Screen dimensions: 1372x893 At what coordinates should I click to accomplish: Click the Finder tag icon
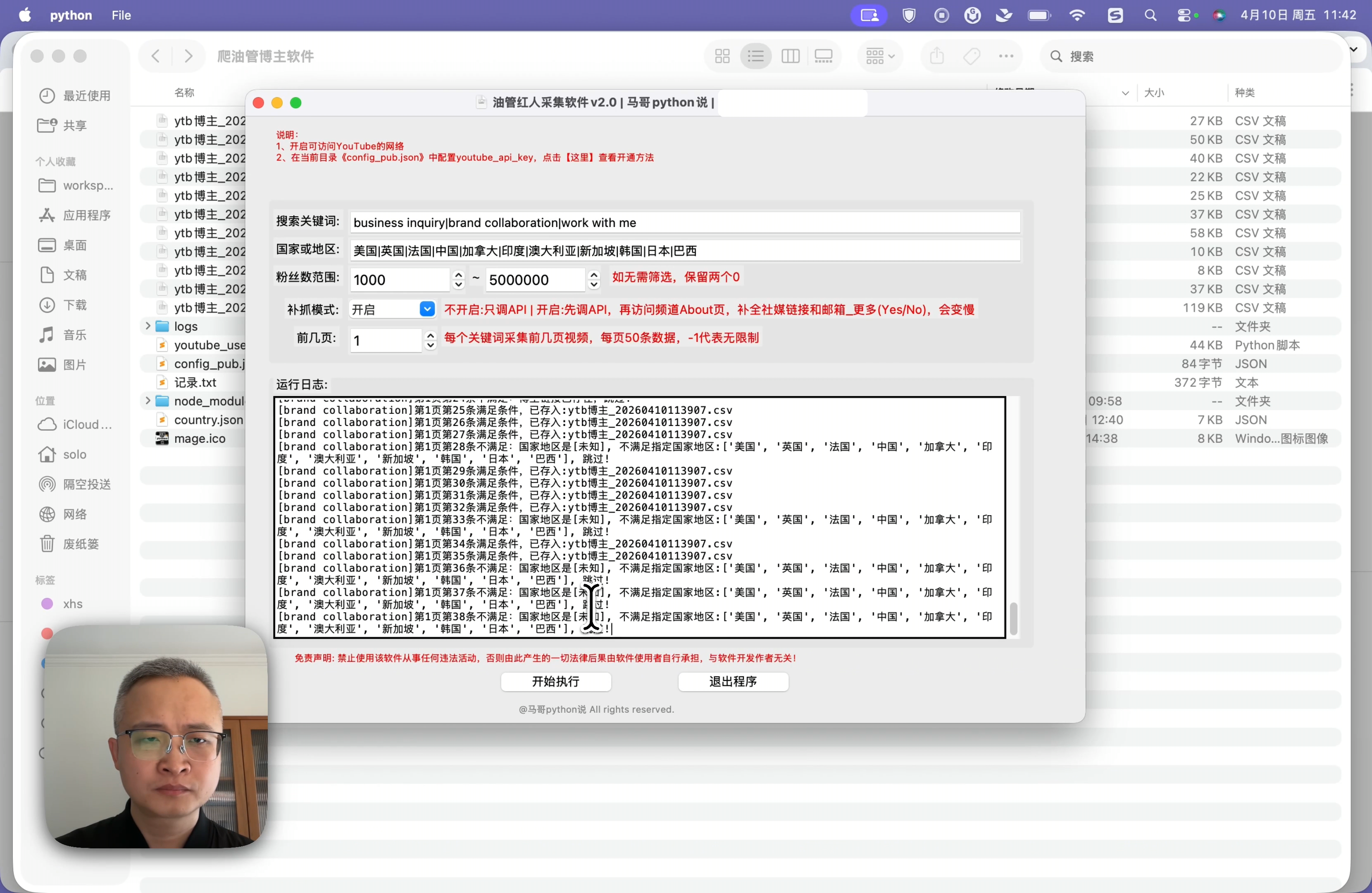tap(972, 57)
